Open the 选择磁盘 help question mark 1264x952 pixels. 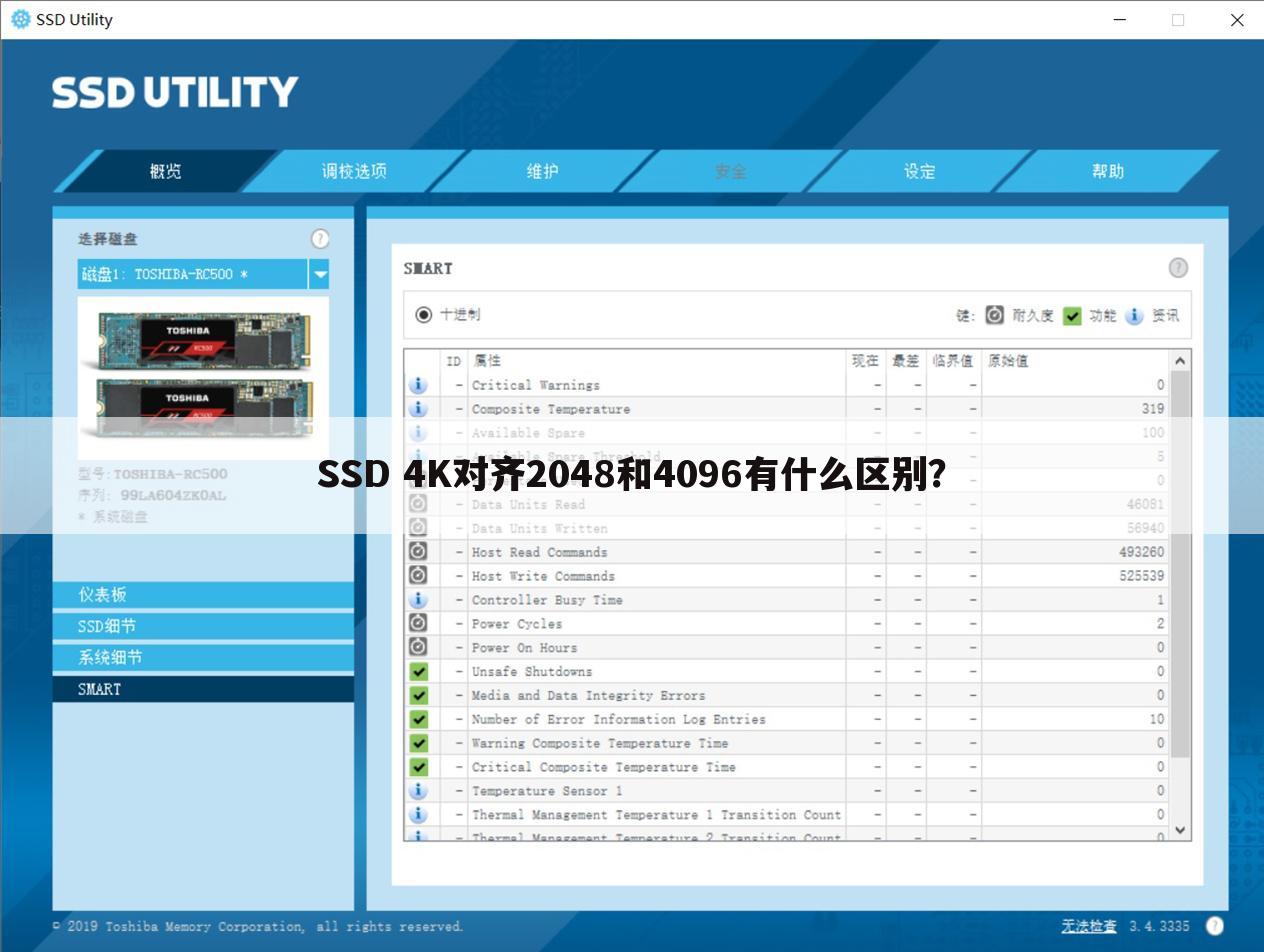pos(320,239)
